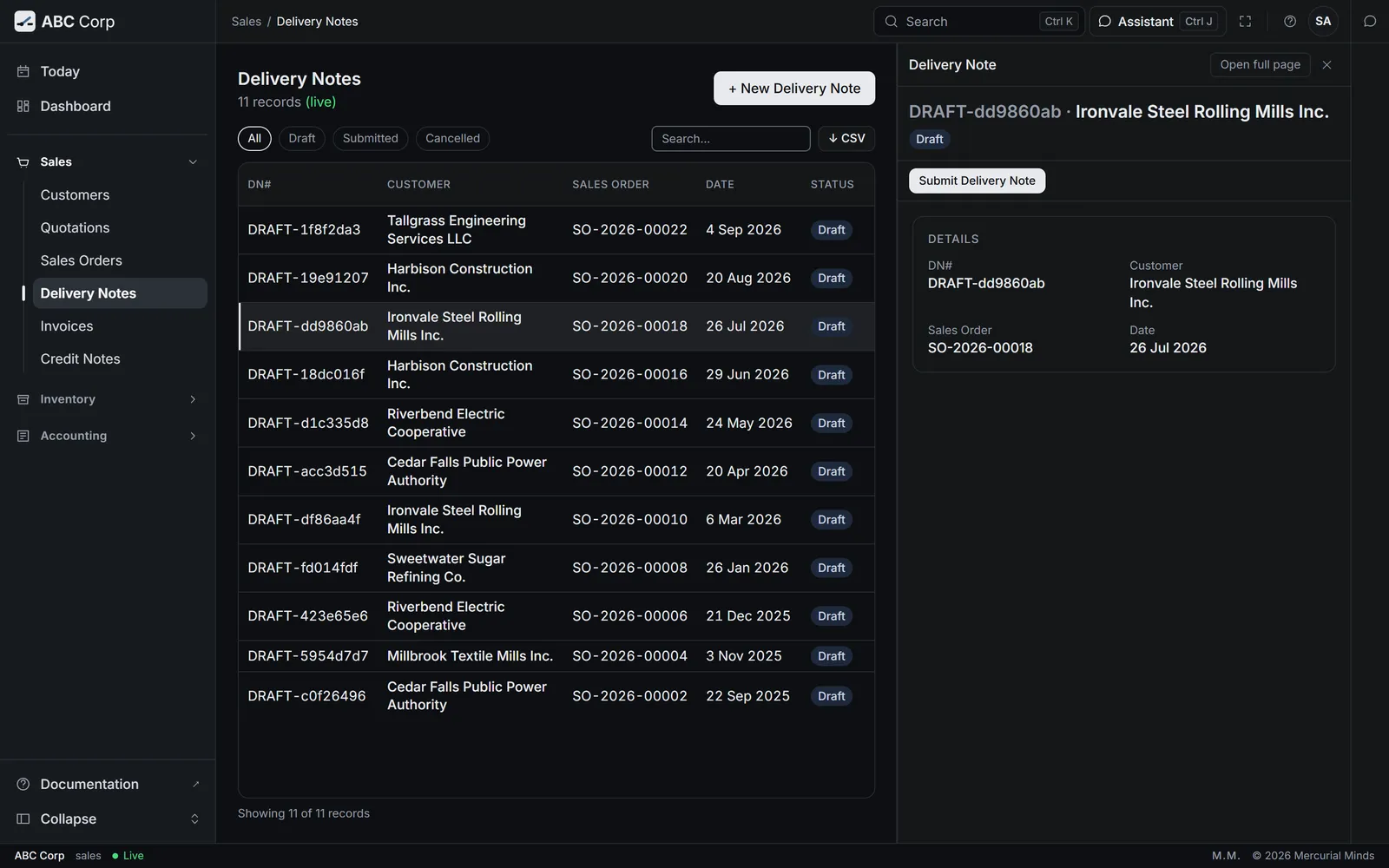Open Customers in the sidebar
Image resolution: width=1389 pixels, height=868 pixels.
(x=120, y=195)
